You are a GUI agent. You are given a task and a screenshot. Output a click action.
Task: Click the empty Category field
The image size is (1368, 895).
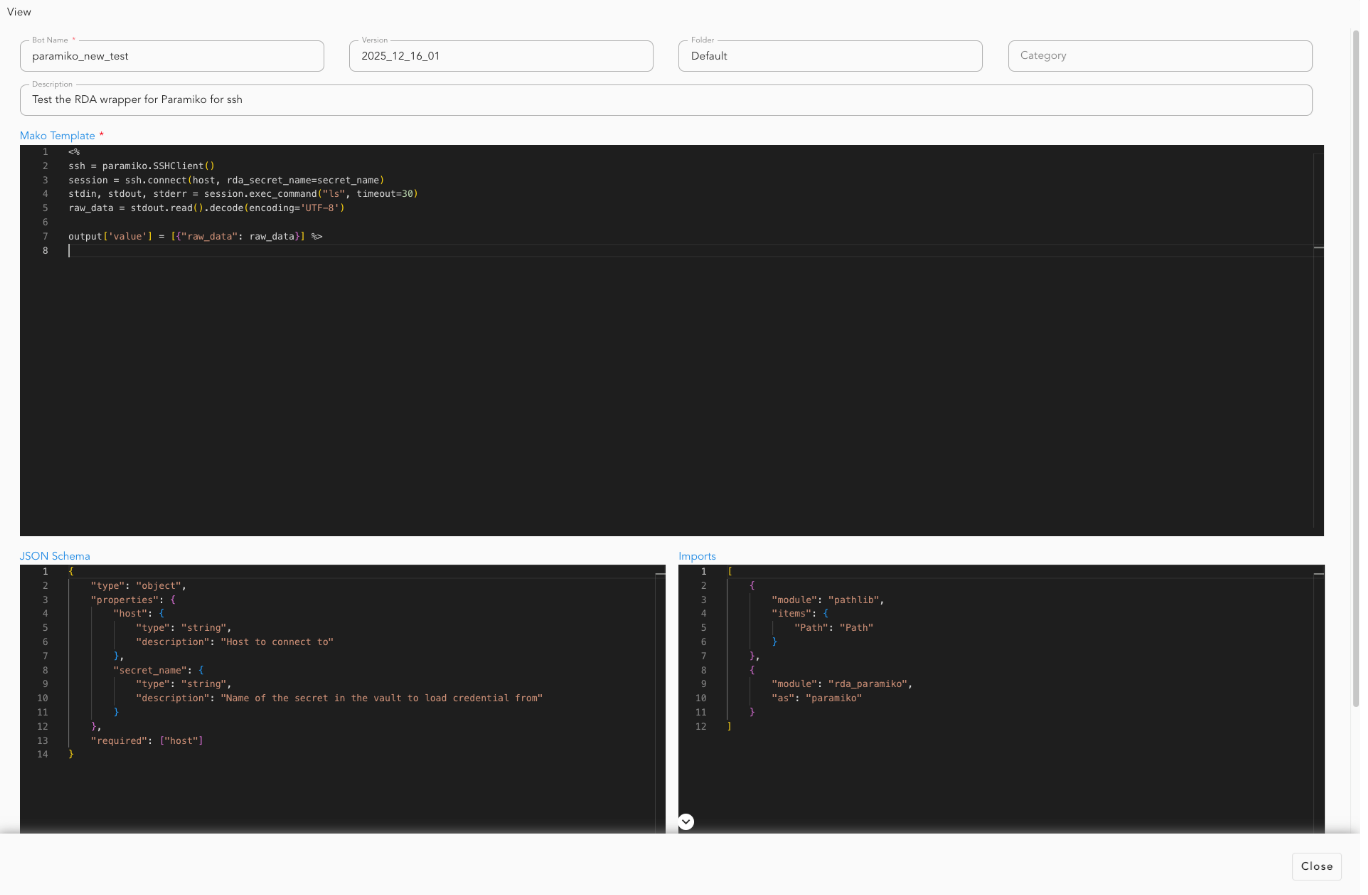pyautogui.click(x=1159, y=55)
